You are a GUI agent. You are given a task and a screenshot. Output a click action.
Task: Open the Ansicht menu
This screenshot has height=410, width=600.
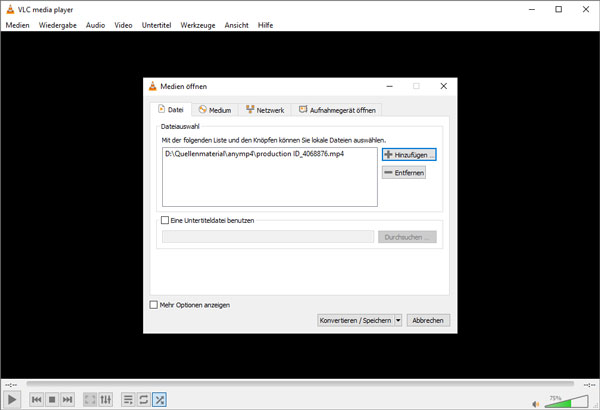pos(236,25)
